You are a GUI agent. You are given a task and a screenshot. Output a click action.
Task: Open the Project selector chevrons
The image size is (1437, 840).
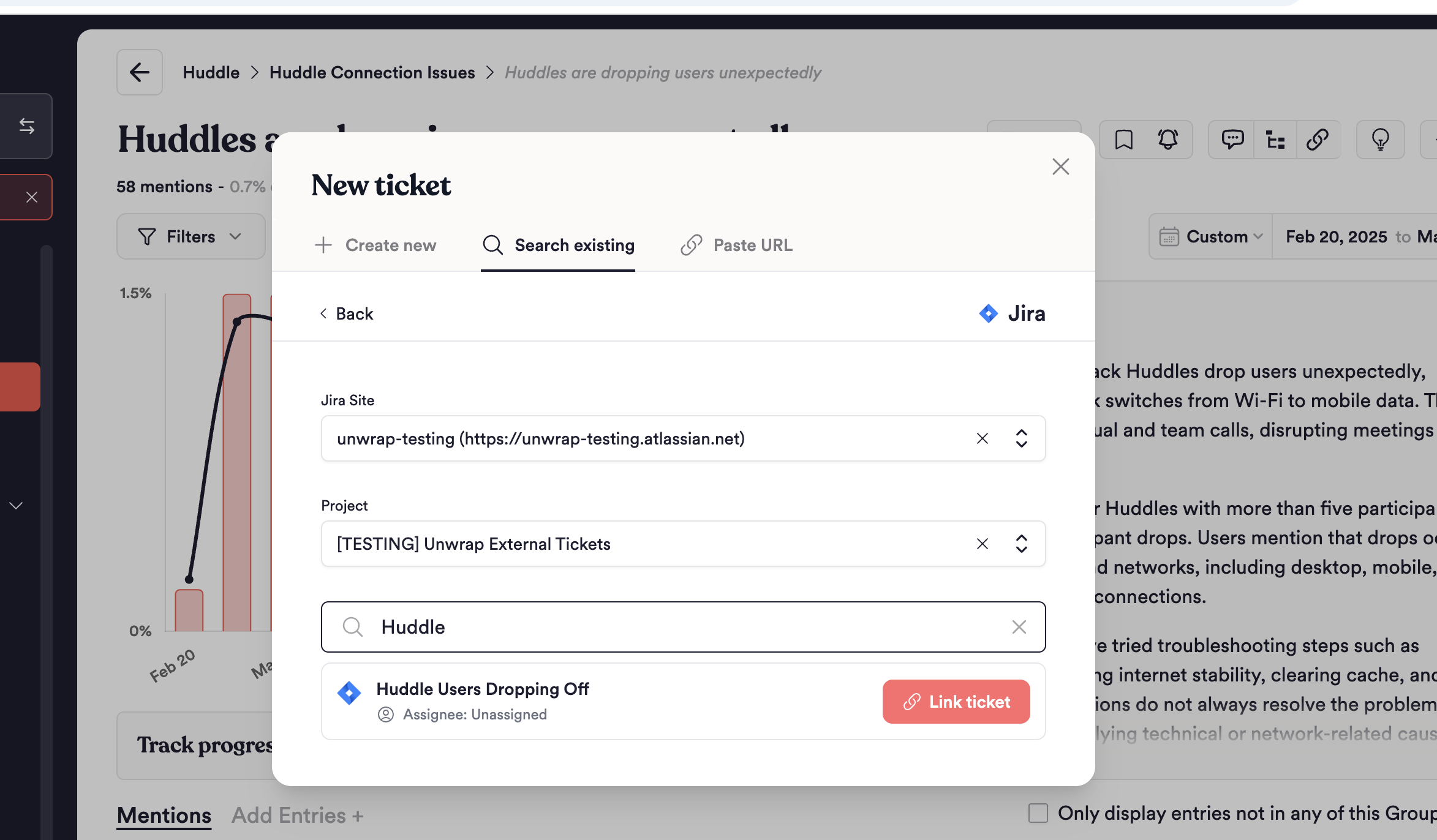click(1021, 543)
